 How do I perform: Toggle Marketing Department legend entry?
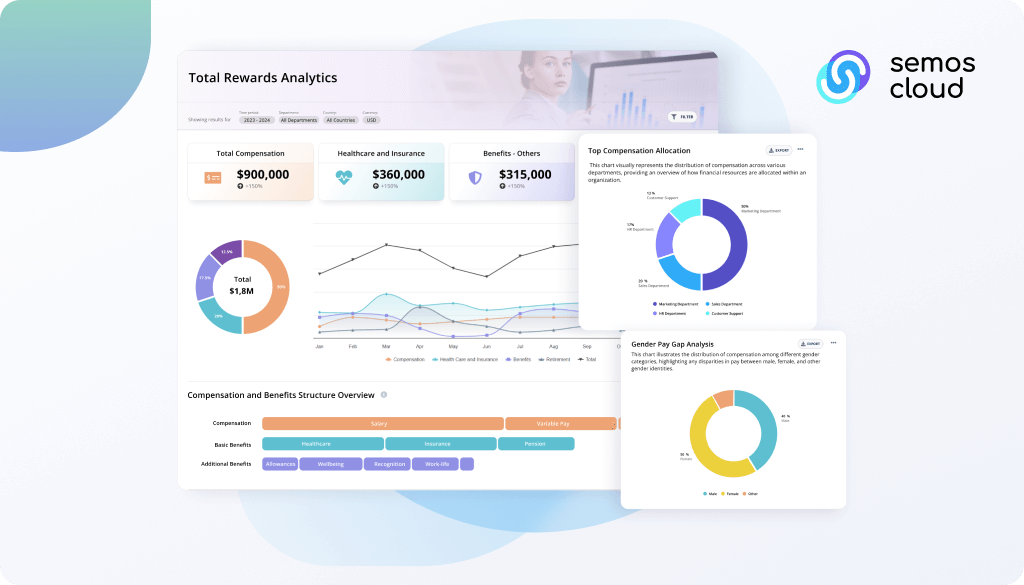(x=675, y=304)
